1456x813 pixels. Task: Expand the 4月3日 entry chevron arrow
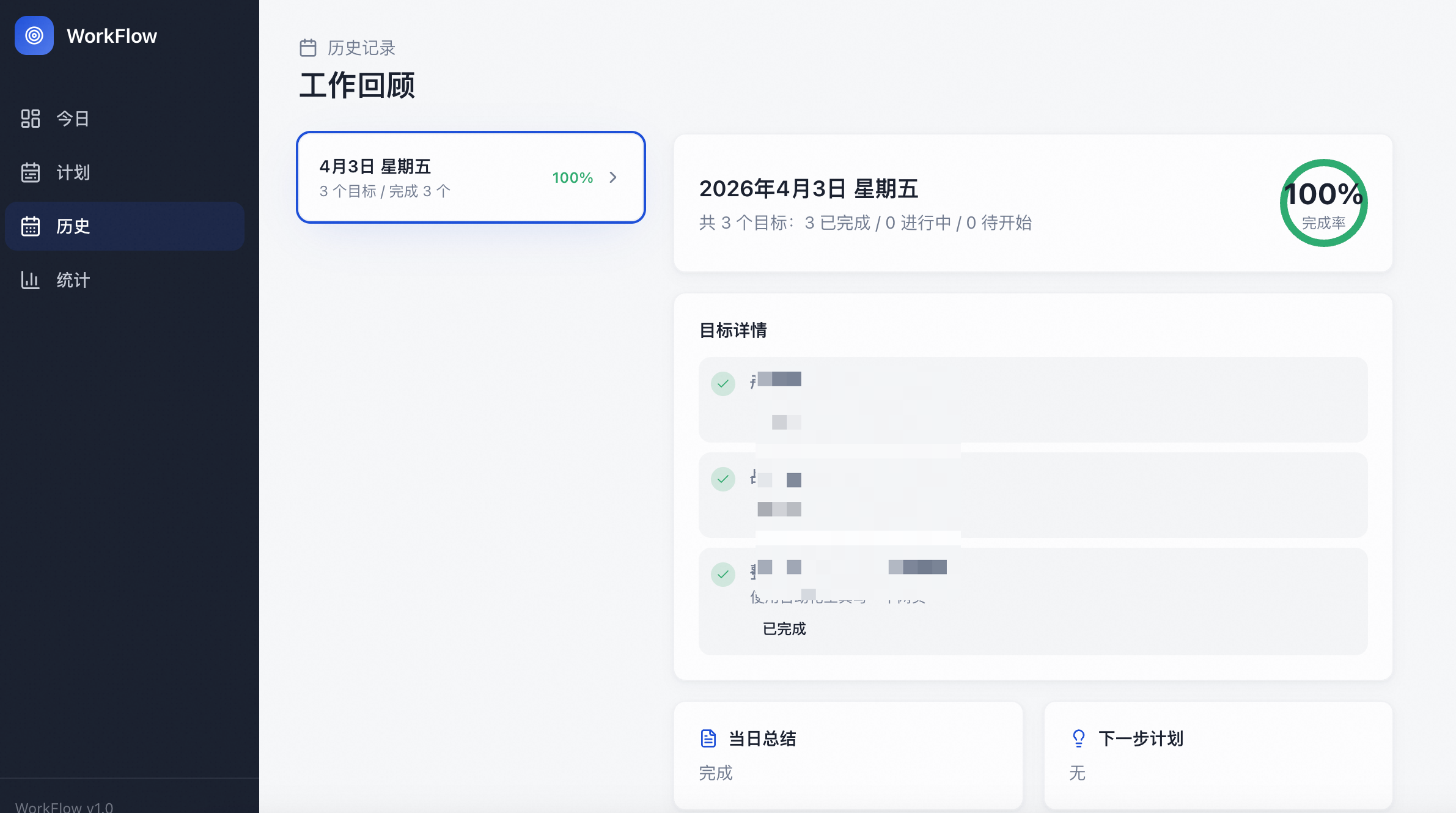pos(613,177)
